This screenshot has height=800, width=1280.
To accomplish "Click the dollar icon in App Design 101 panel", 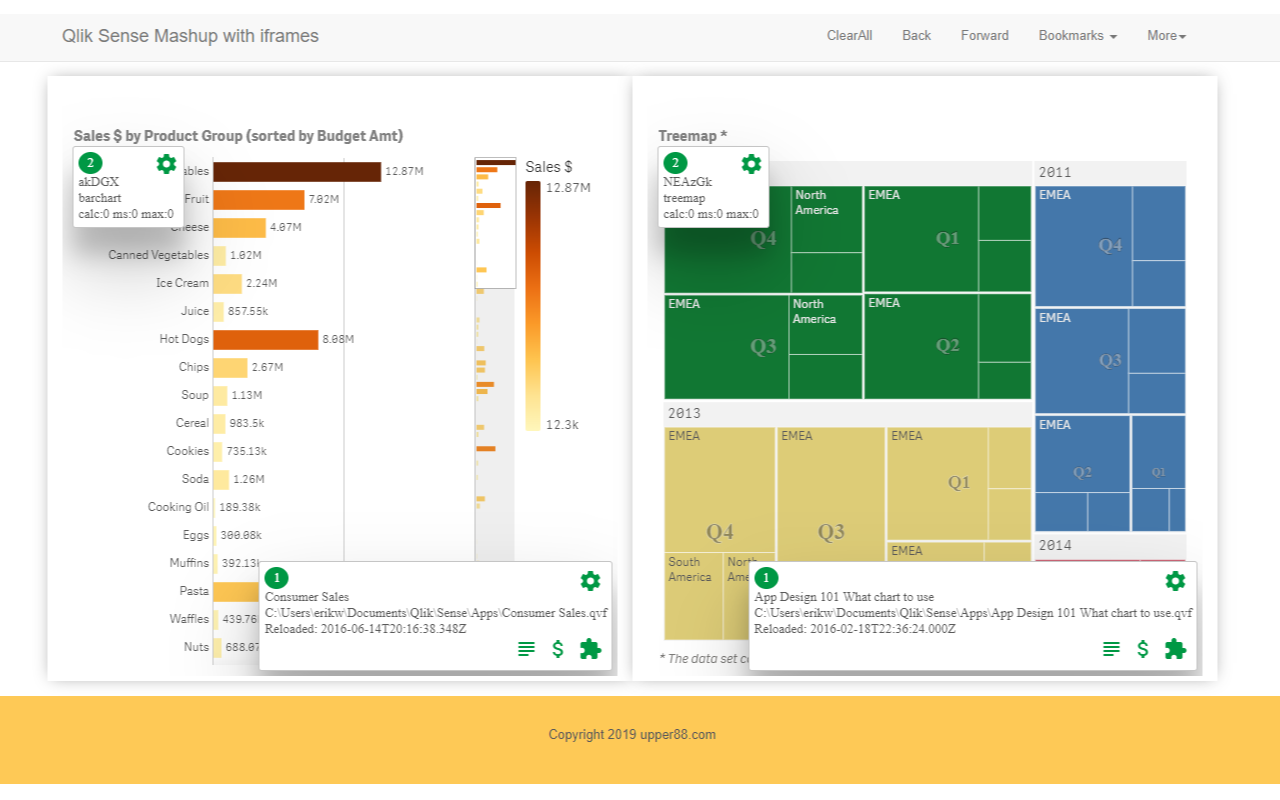I will click(x=1143, y=649).
